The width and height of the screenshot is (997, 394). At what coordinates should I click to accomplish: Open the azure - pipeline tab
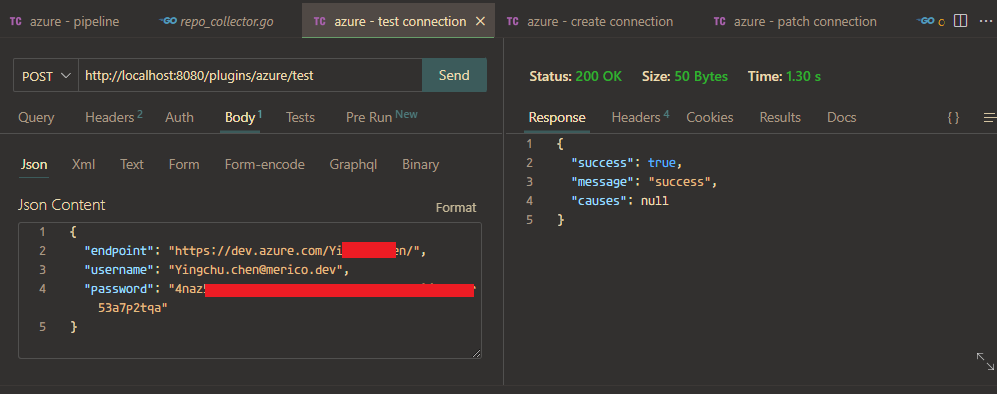64,22
